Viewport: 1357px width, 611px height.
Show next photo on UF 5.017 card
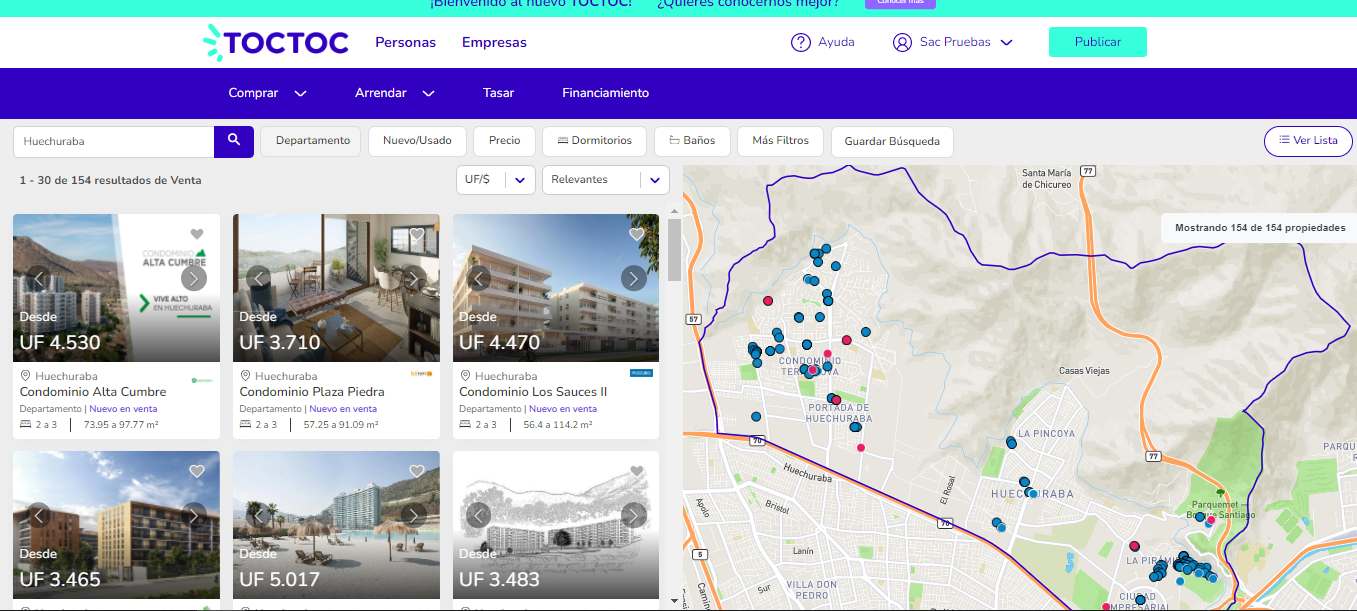pos(414,515)
